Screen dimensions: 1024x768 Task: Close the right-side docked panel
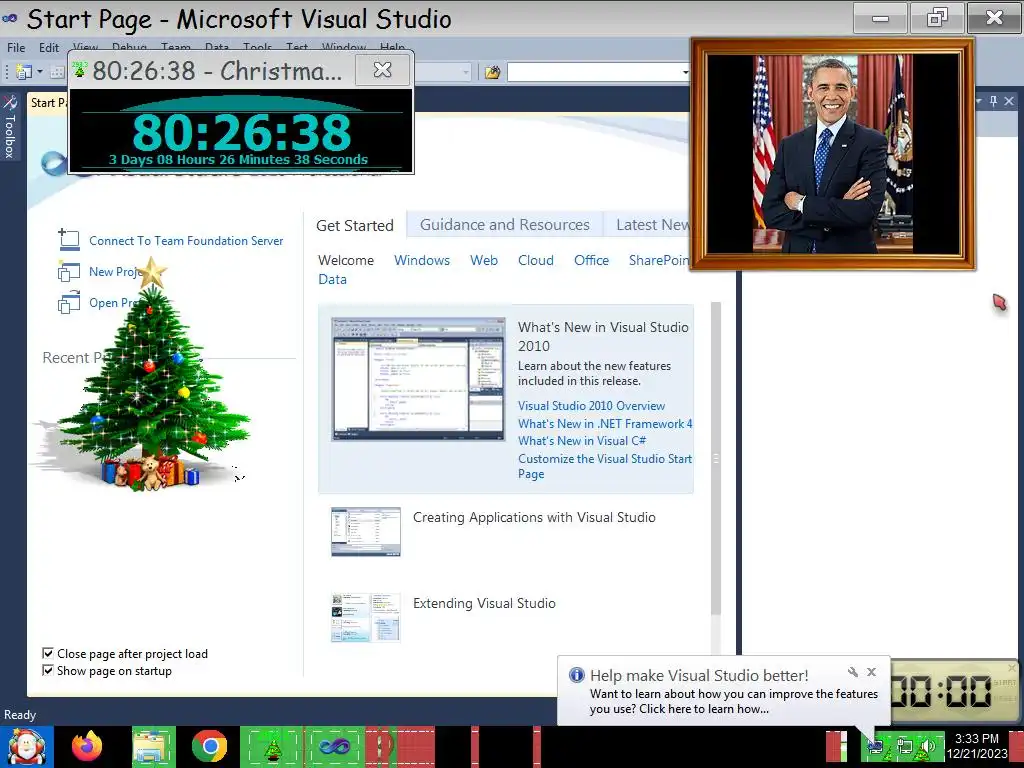click(x=1009, y=101)
